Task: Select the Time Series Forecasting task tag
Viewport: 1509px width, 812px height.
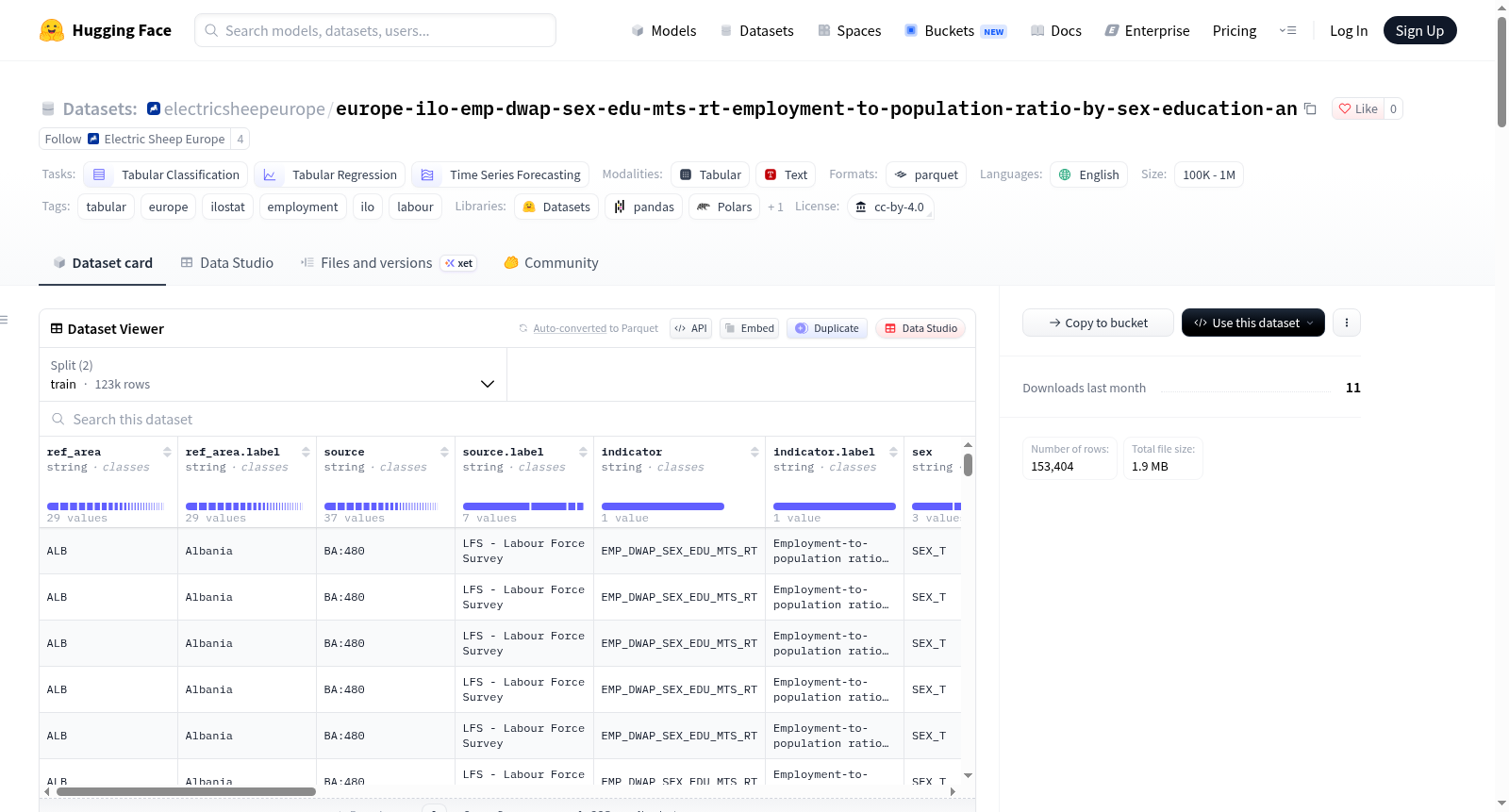Action: [500, 174]
